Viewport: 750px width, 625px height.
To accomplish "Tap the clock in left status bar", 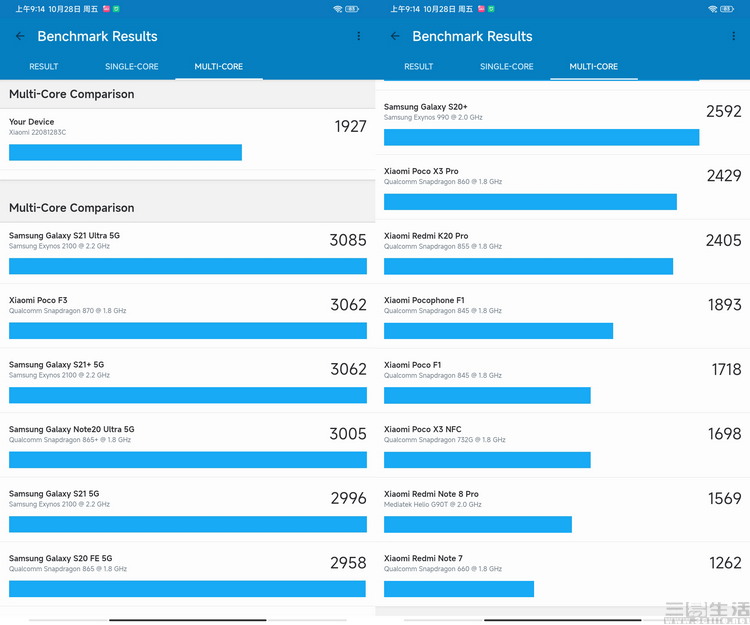I will click(30, 9).
